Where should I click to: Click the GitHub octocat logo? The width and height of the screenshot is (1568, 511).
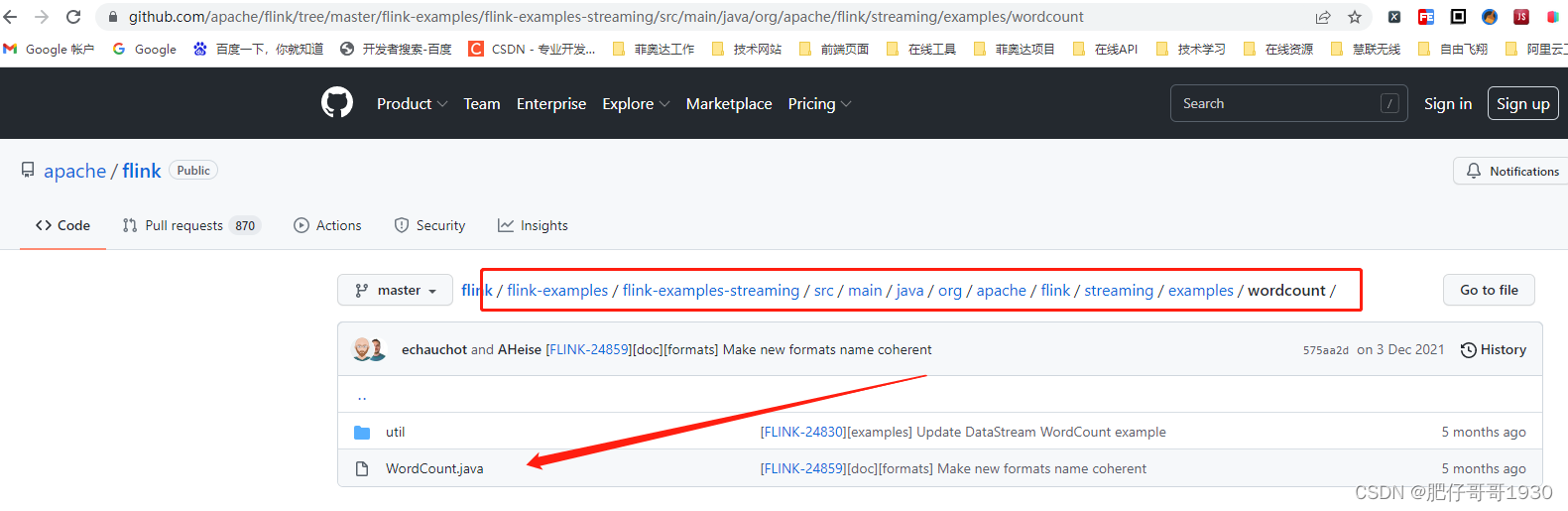[337, 102]
